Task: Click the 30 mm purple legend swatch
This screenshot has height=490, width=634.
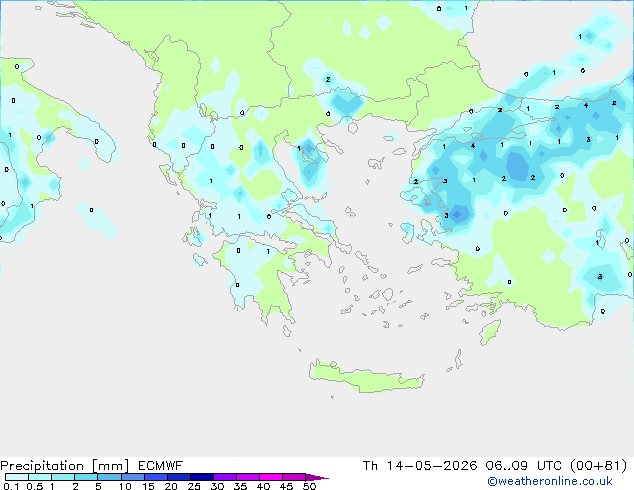Action: (225, 477)
